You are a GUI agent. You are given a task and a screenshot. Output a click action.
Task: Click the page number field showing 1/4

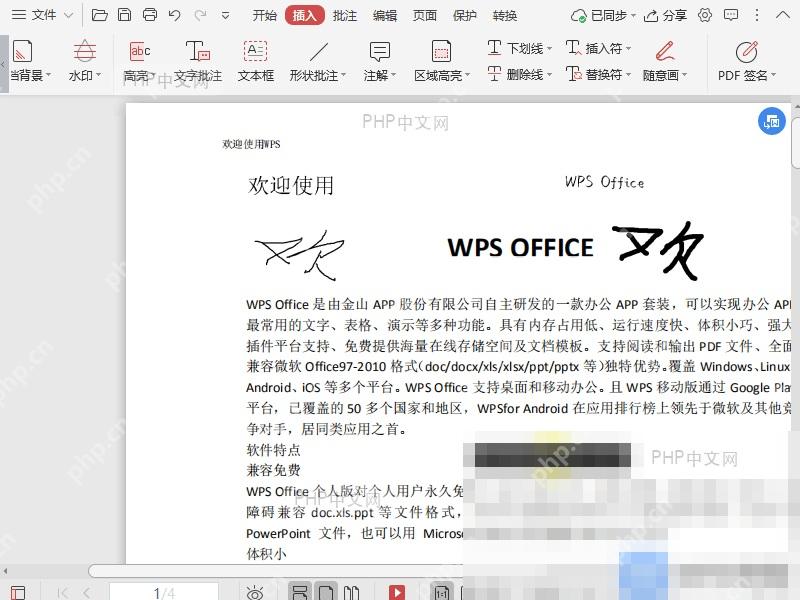164,592
